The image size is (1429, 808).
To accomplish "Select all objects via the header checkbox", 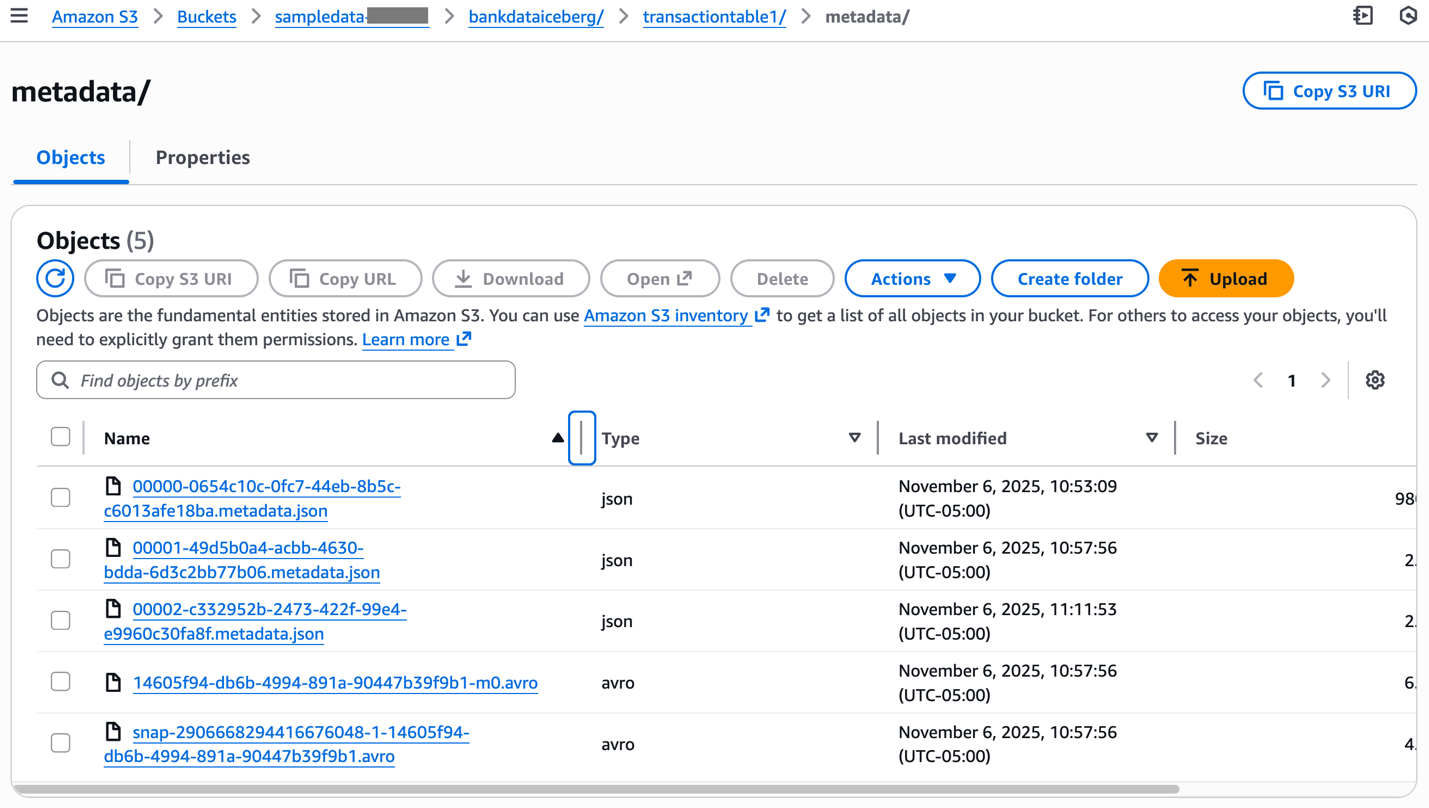I will click(60, 436).
